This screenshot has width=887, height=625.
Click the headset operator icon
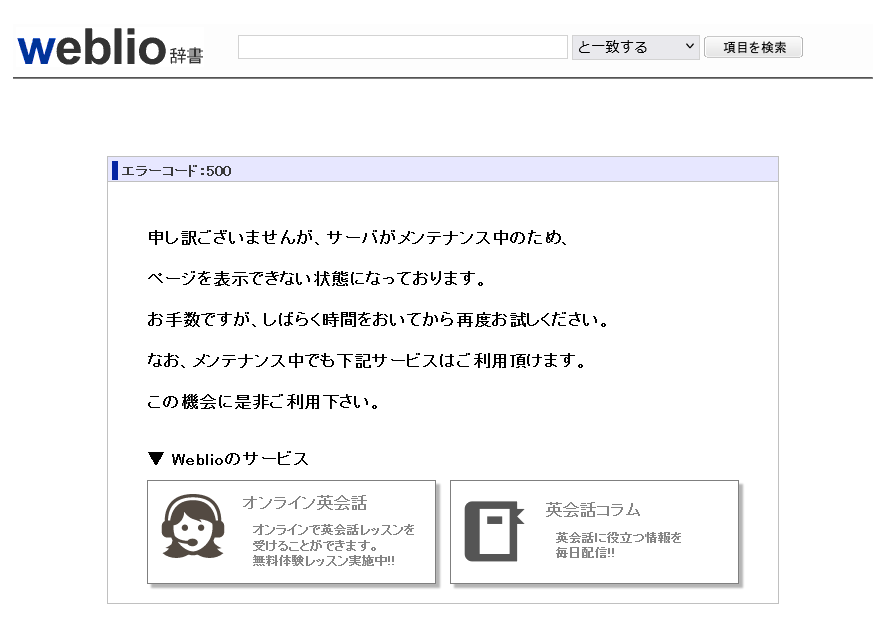(x=193, y=527)
